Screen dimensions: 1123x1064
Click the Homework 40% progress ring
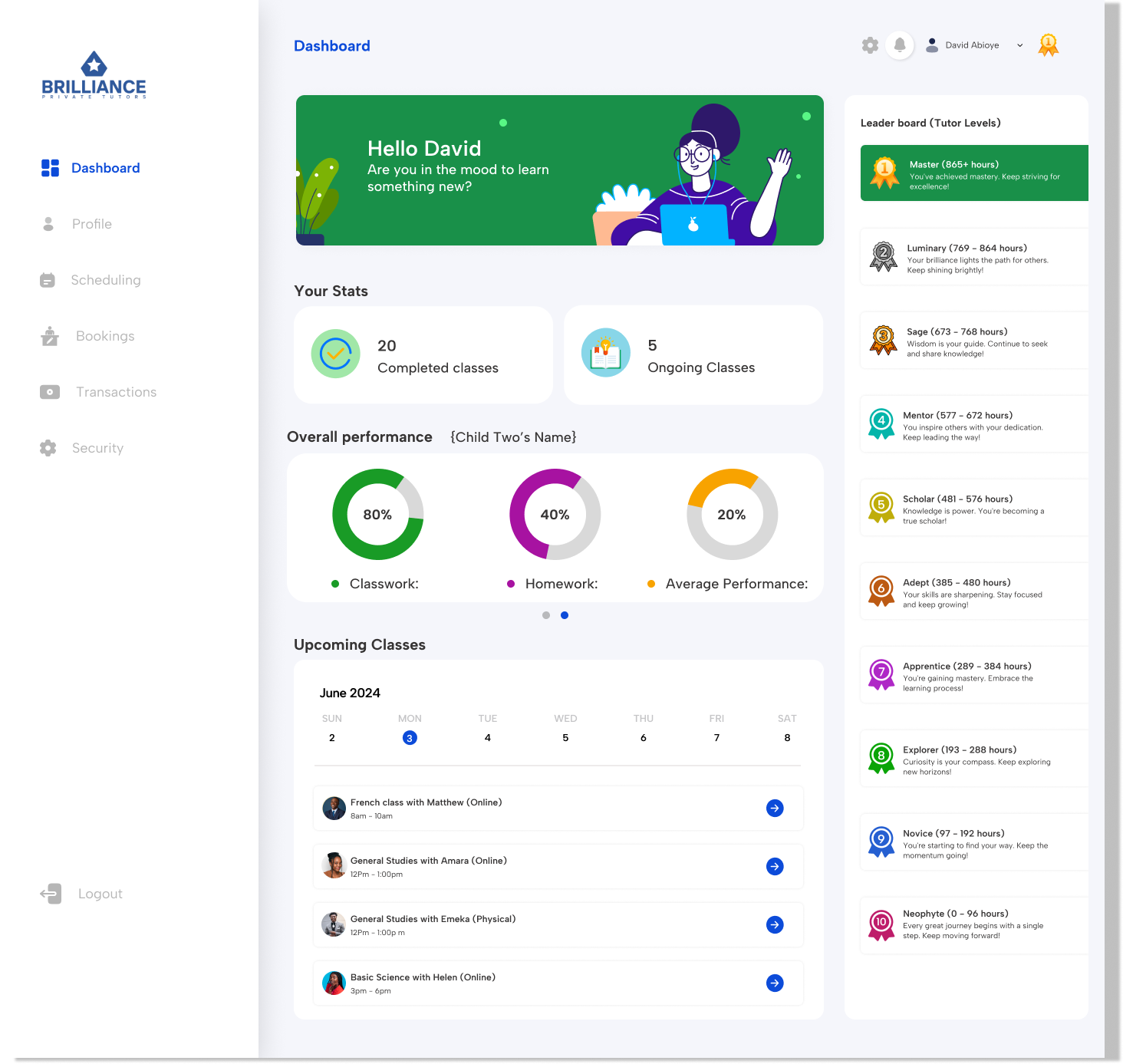point(555,514)
